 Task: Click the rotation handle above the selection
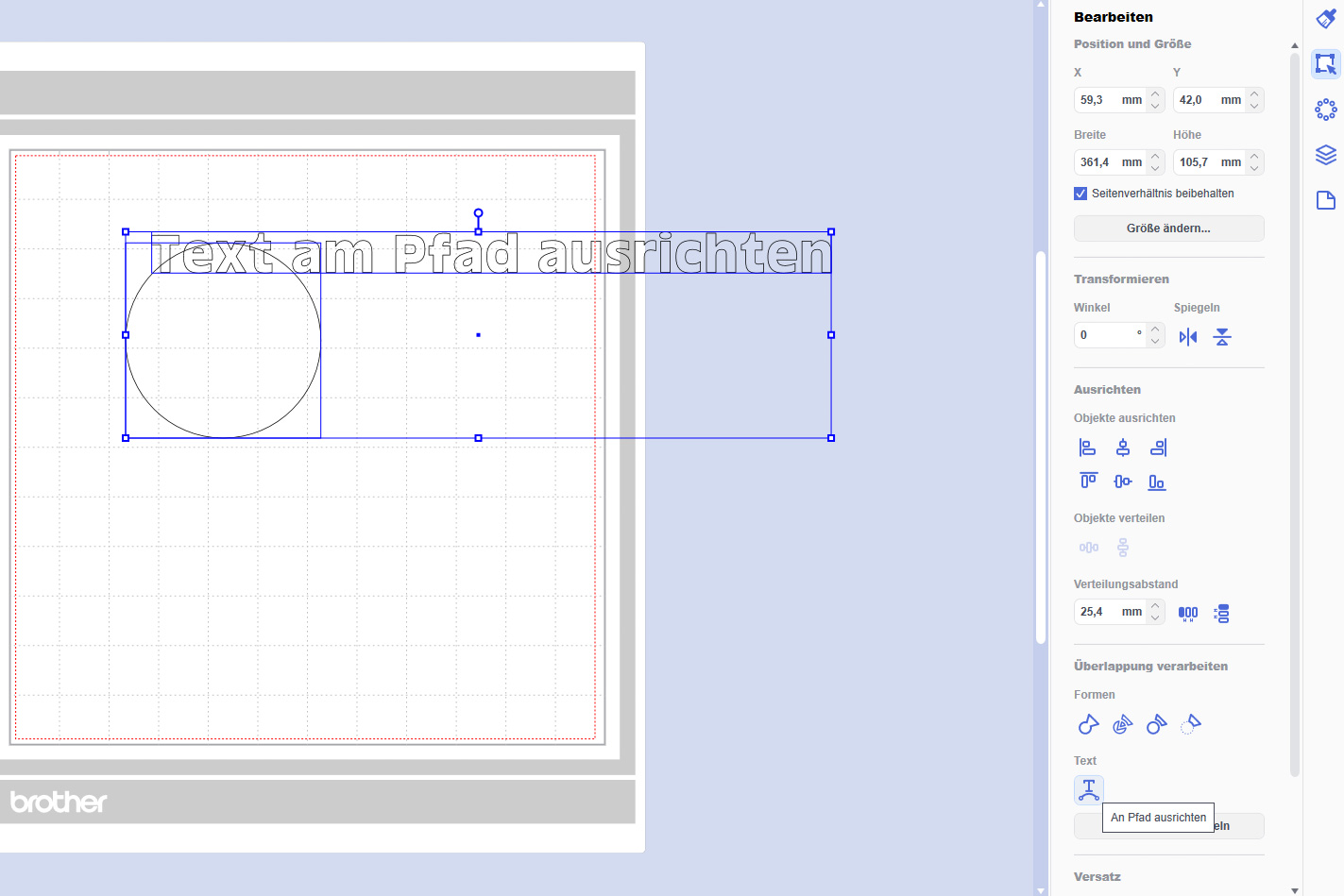pos(479,213)
